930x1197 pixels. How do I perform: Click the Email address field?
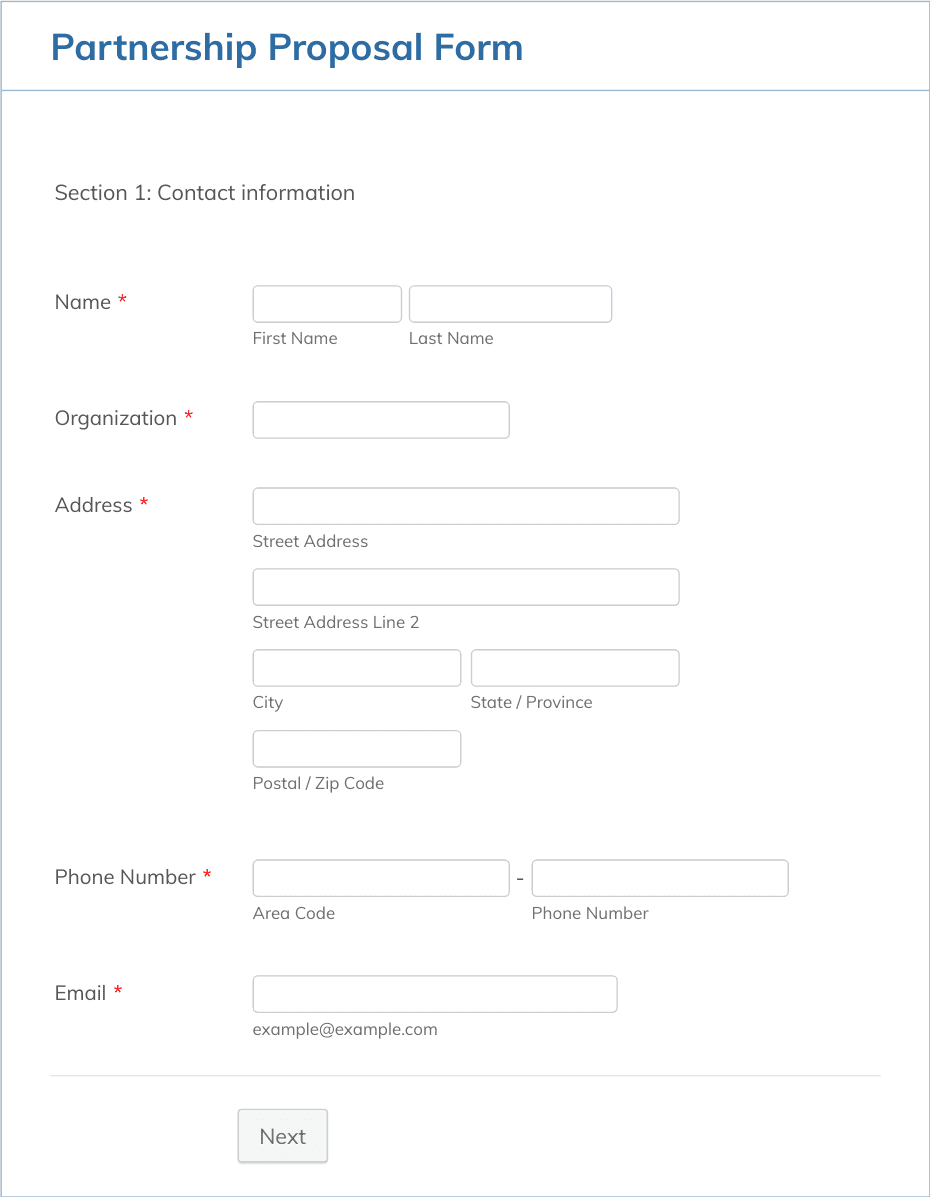(x=434, y=994)
